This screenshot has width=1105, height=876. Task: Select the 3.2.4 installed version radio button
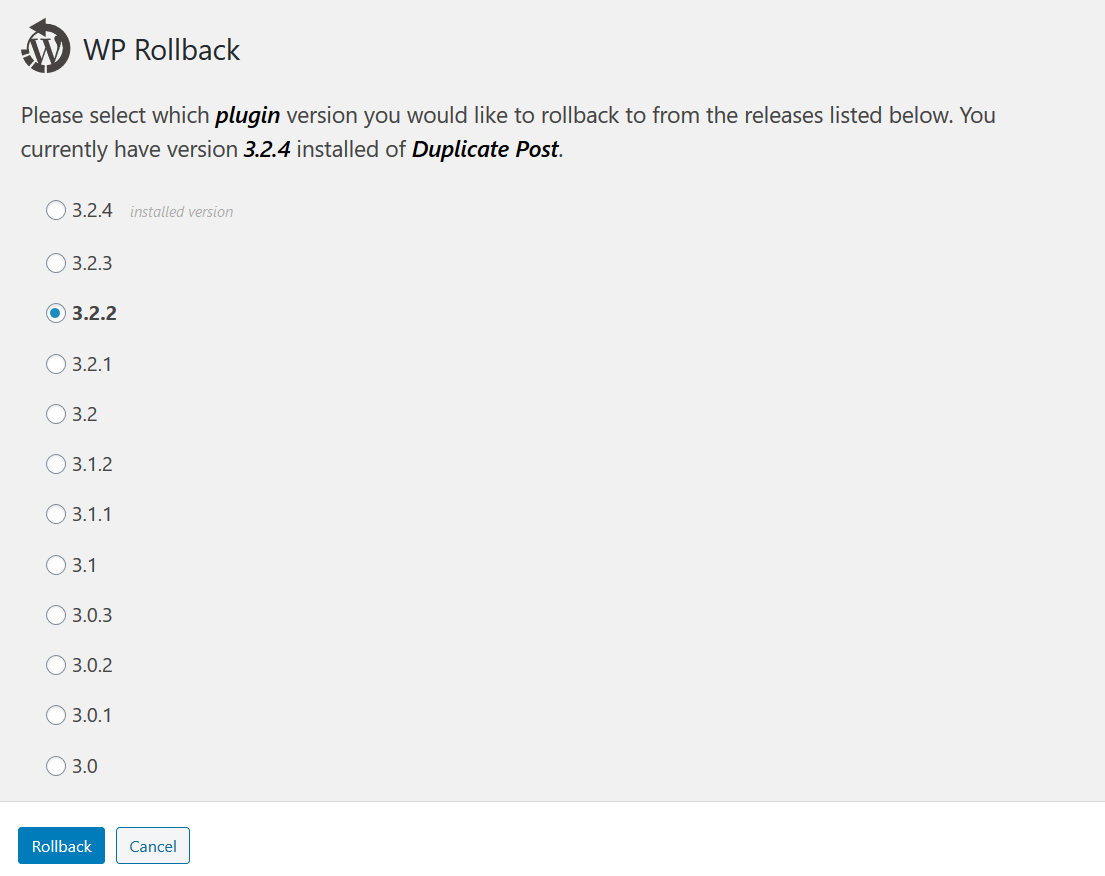[56, 211]
